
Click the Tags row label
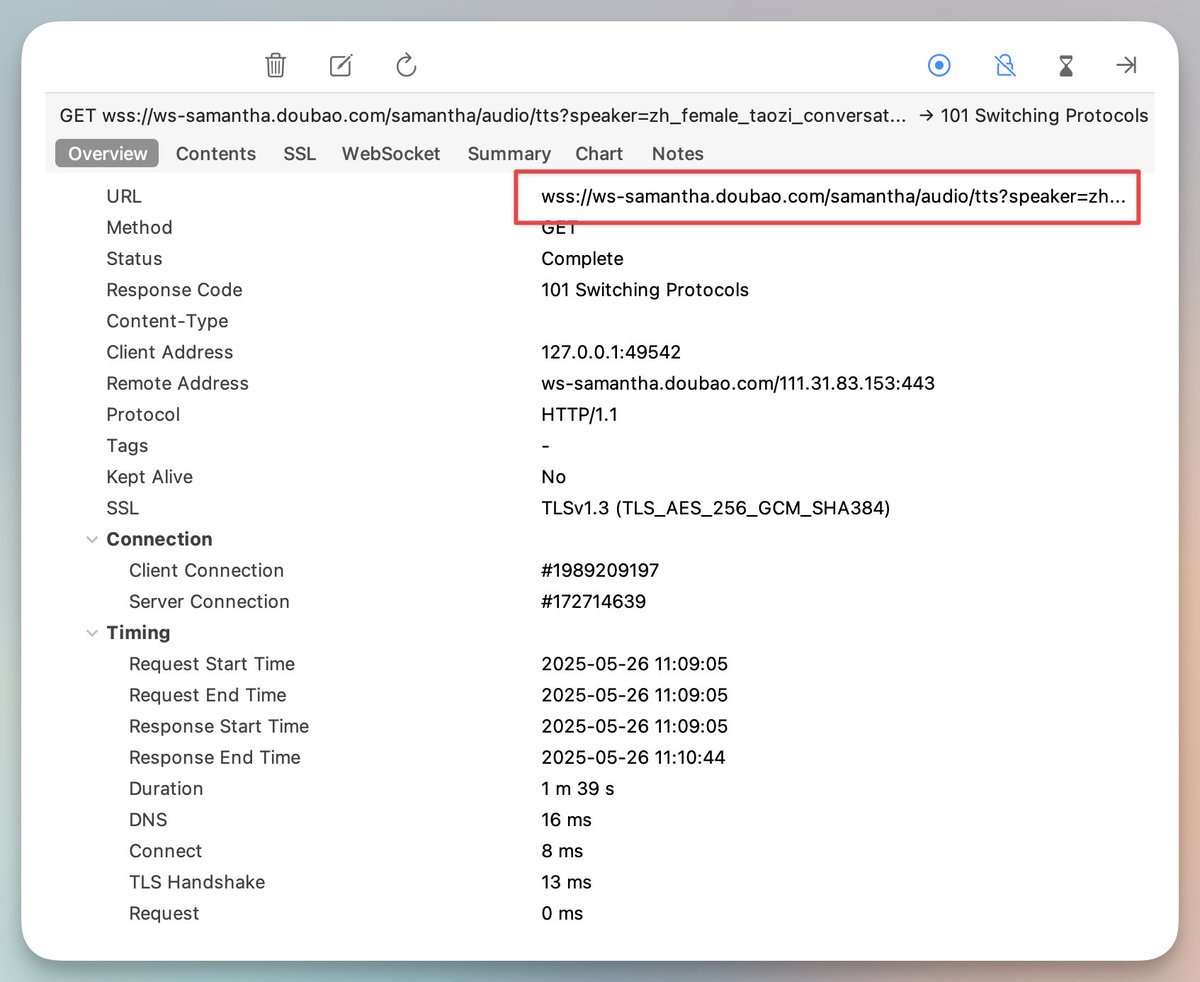pos(127,446)
